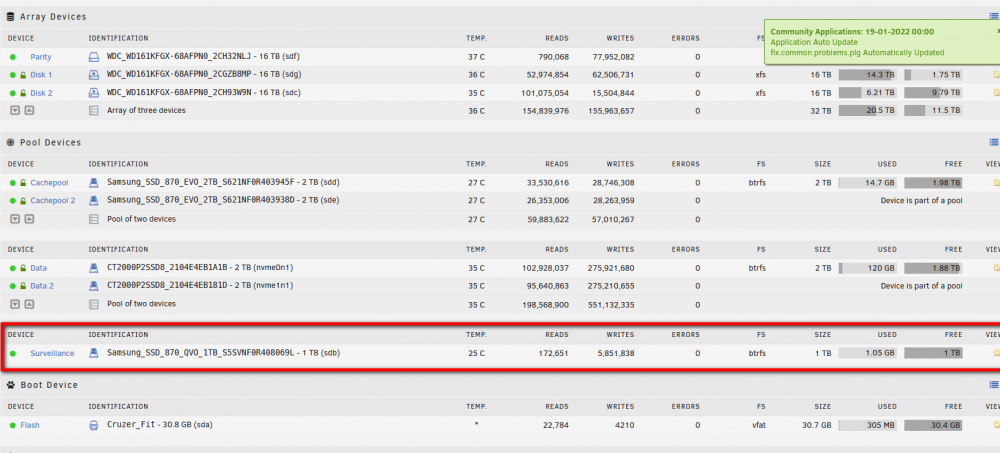Click the USB flash icon beside Cruzer_Fit
This screenshot has height=453, width=1000.
pos(94,425)
